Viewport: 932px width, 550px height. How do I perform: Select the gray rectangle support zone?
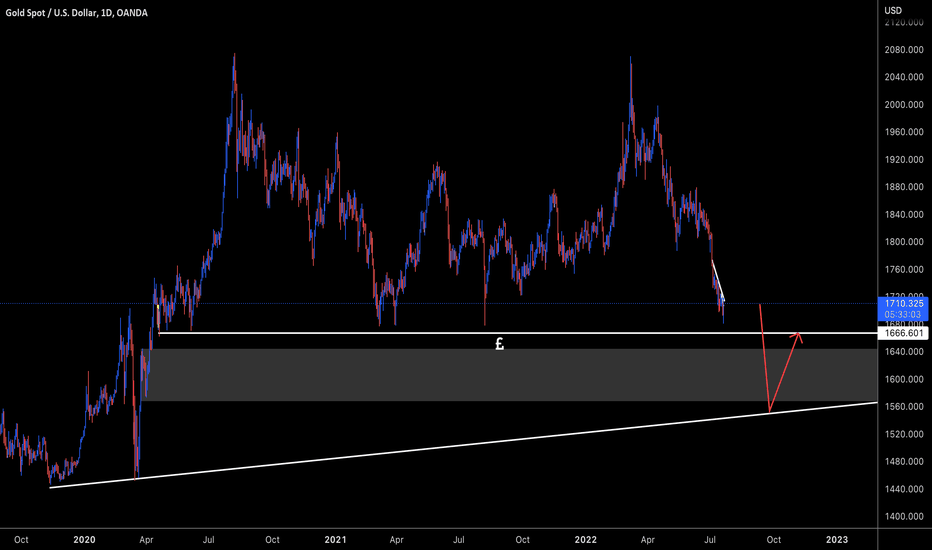pyautogui.click(x=510, y=375)
